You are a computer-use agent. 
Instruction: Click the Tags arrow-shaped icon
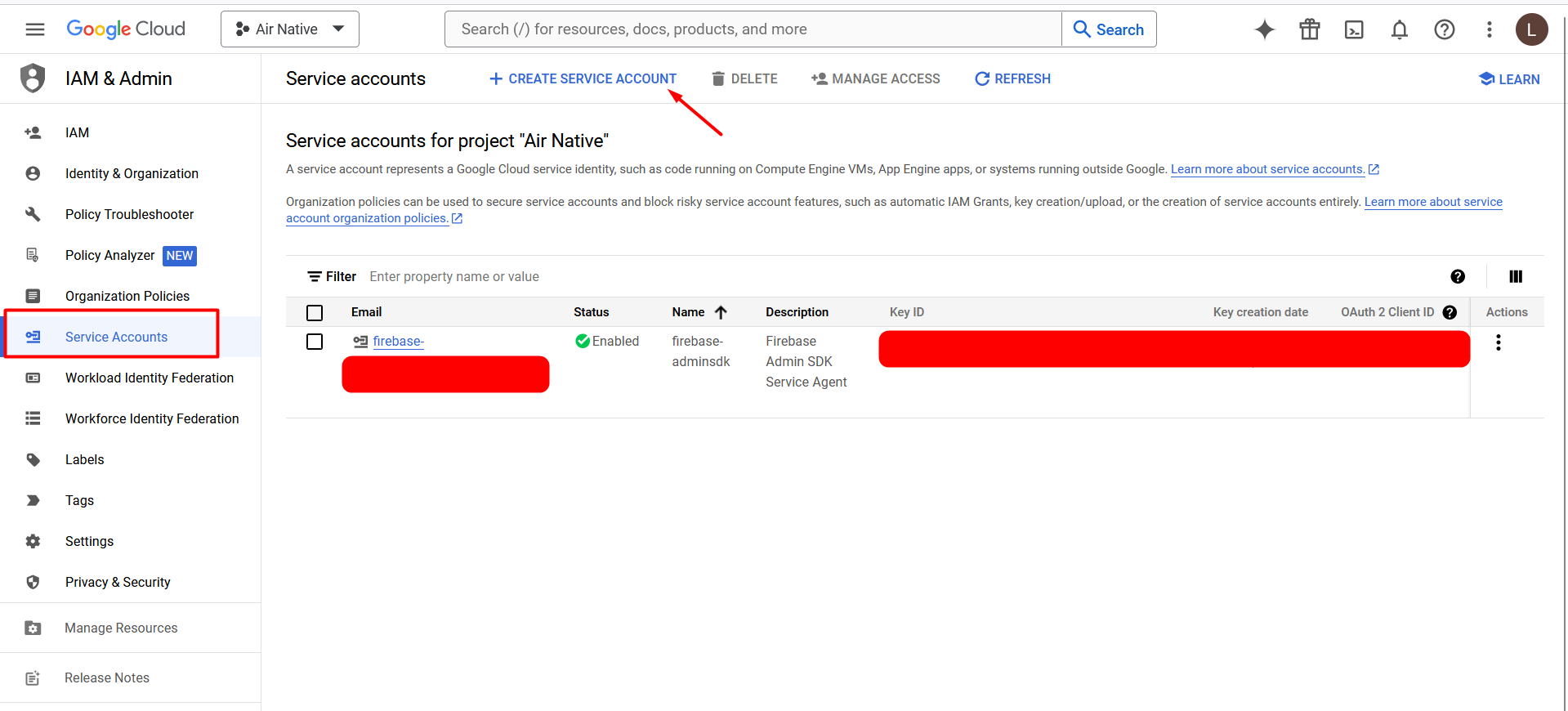(x=33, y=500)
